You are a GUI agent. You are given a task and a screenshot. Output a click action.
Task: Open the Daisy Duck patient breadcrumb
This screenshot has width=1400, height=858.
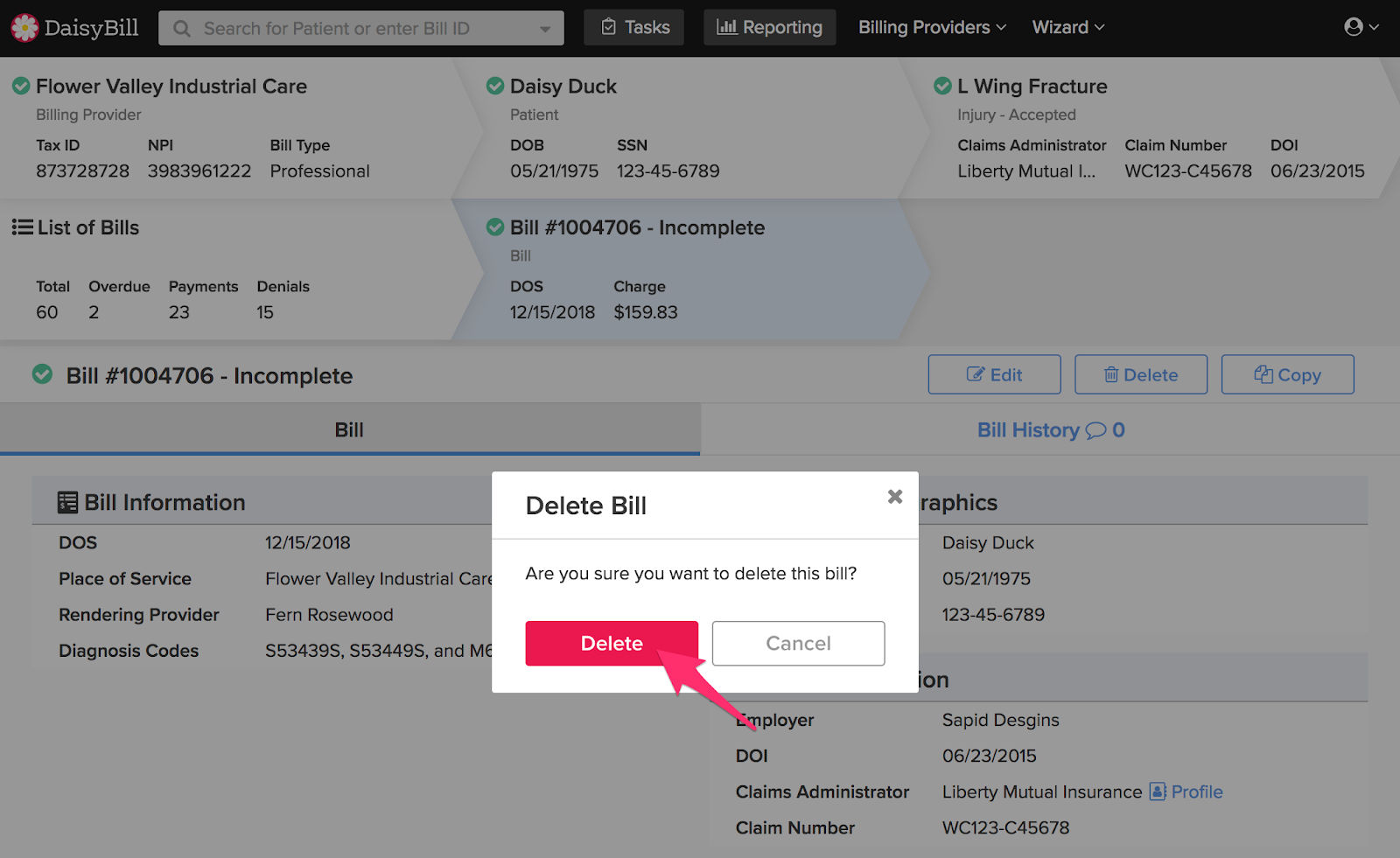point(563,86)
